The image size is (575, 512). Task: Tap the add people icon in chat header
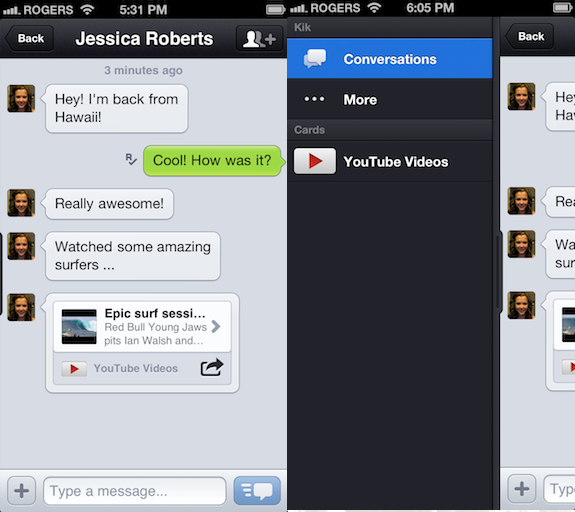(260, 38)
